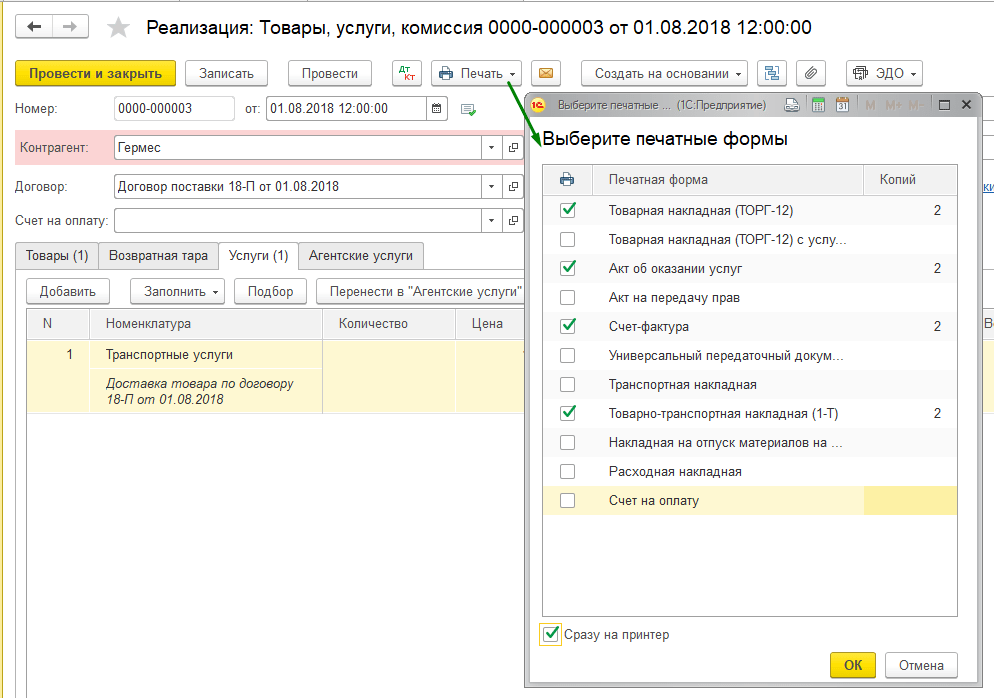Open the Печать dropdown menu
This screenshot has width=994, height=698.
476,73
